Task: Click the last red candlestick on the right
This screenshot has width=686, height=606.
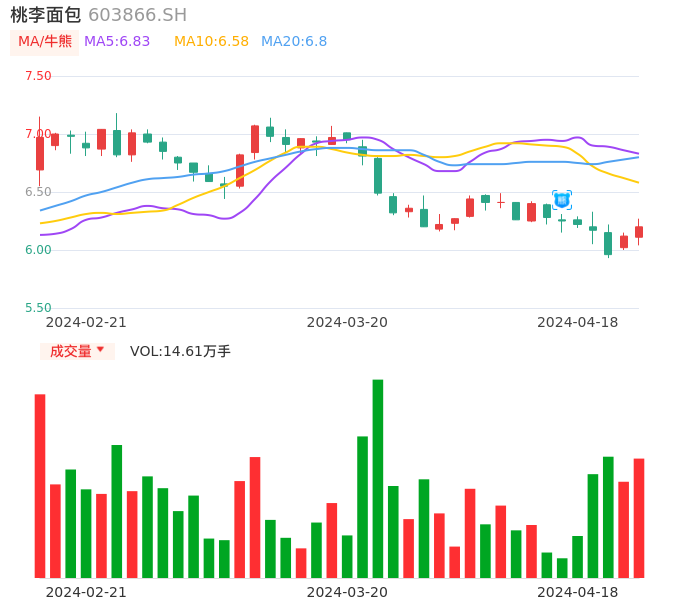Action: 639,232
